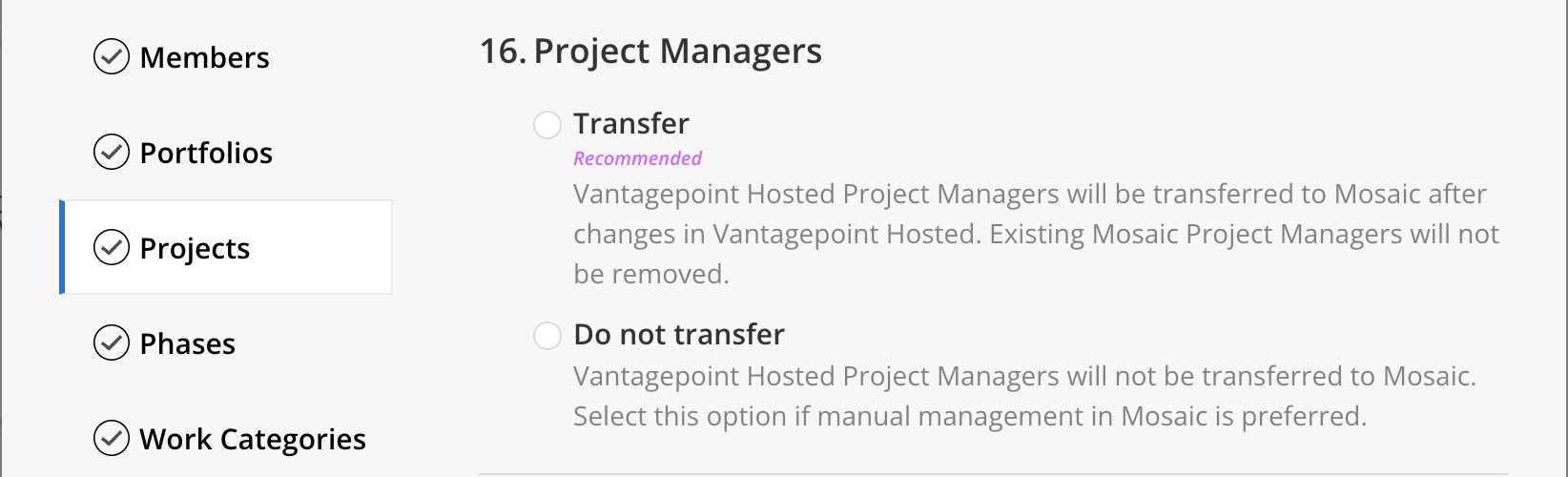Viewport: 1568px width, 477px height.
Task: Click the purple Recommended tag
Action: [x=637, y=158]
